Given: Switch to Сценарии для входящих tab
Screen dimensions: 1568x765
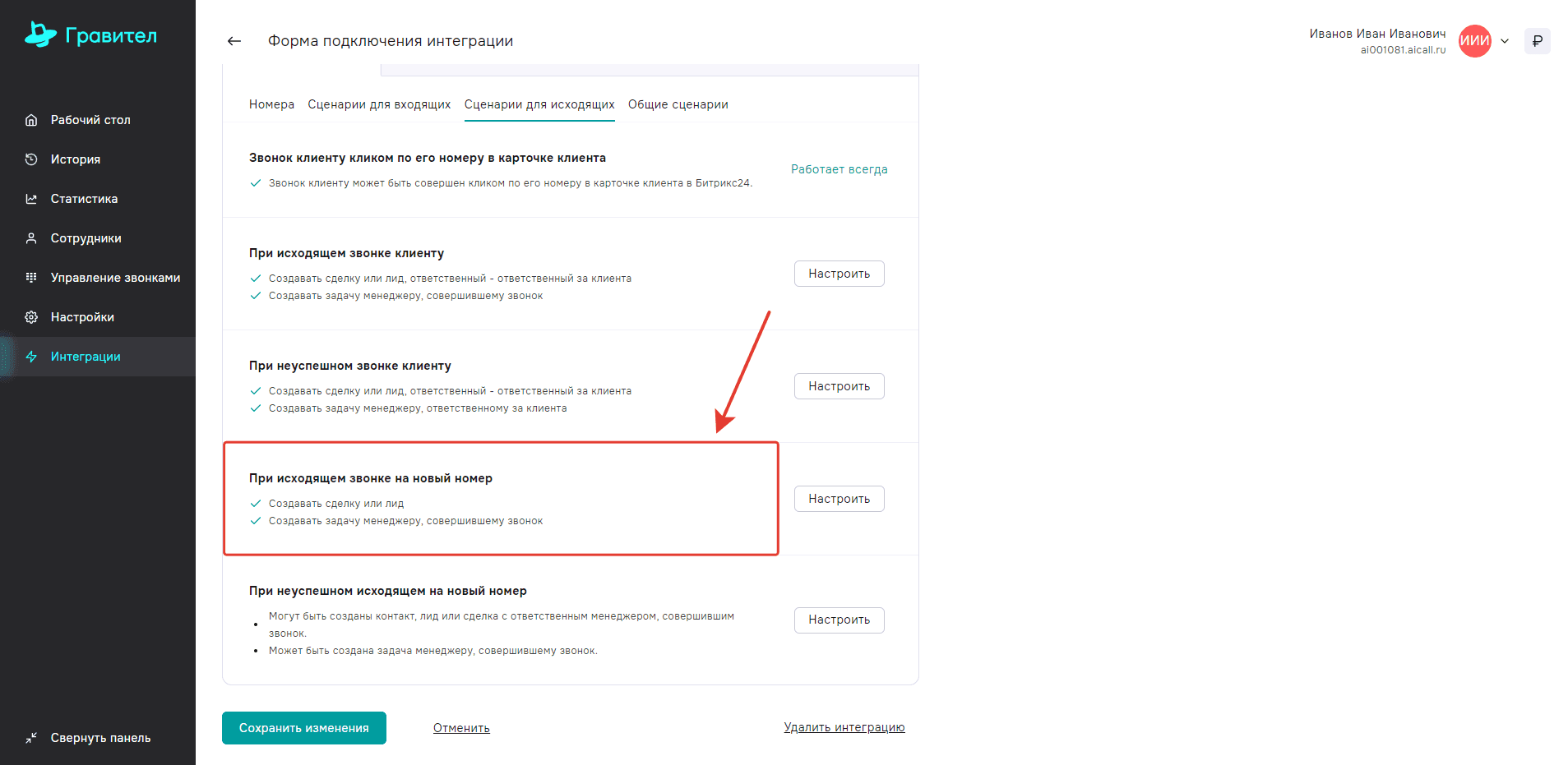Looking at the screenshot, I should (x=379, y=104).
